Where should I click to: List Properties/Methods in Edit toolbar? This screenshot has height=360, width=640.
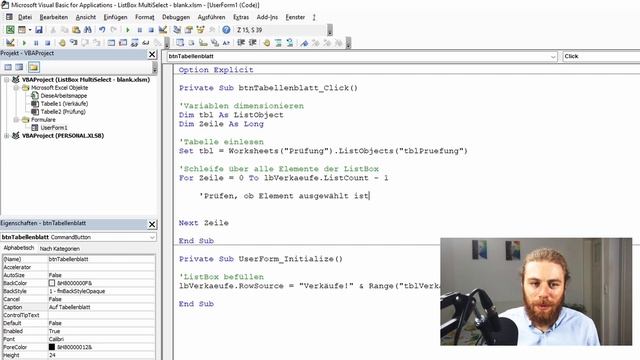point(180,43)
